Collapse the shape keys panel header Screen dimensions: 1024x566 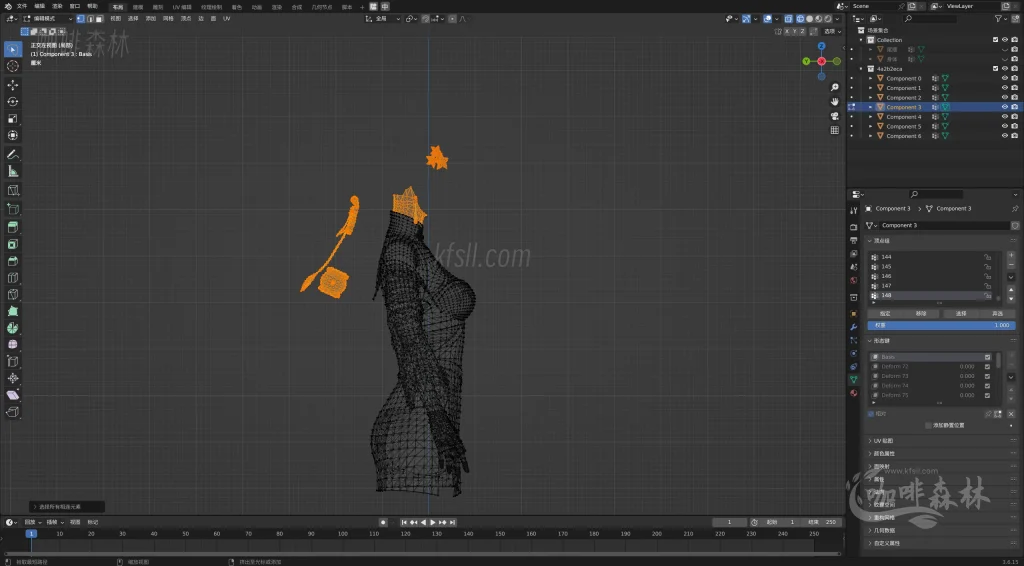pyautogui.click(x=941, y=341)
